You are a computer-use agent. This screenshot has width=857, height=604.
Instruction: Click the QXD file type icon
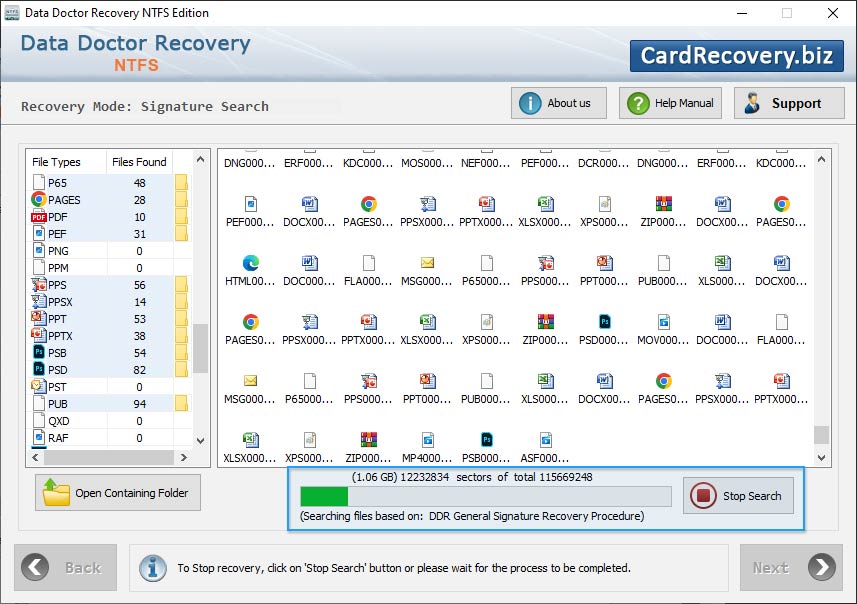[x=39, y=420]
